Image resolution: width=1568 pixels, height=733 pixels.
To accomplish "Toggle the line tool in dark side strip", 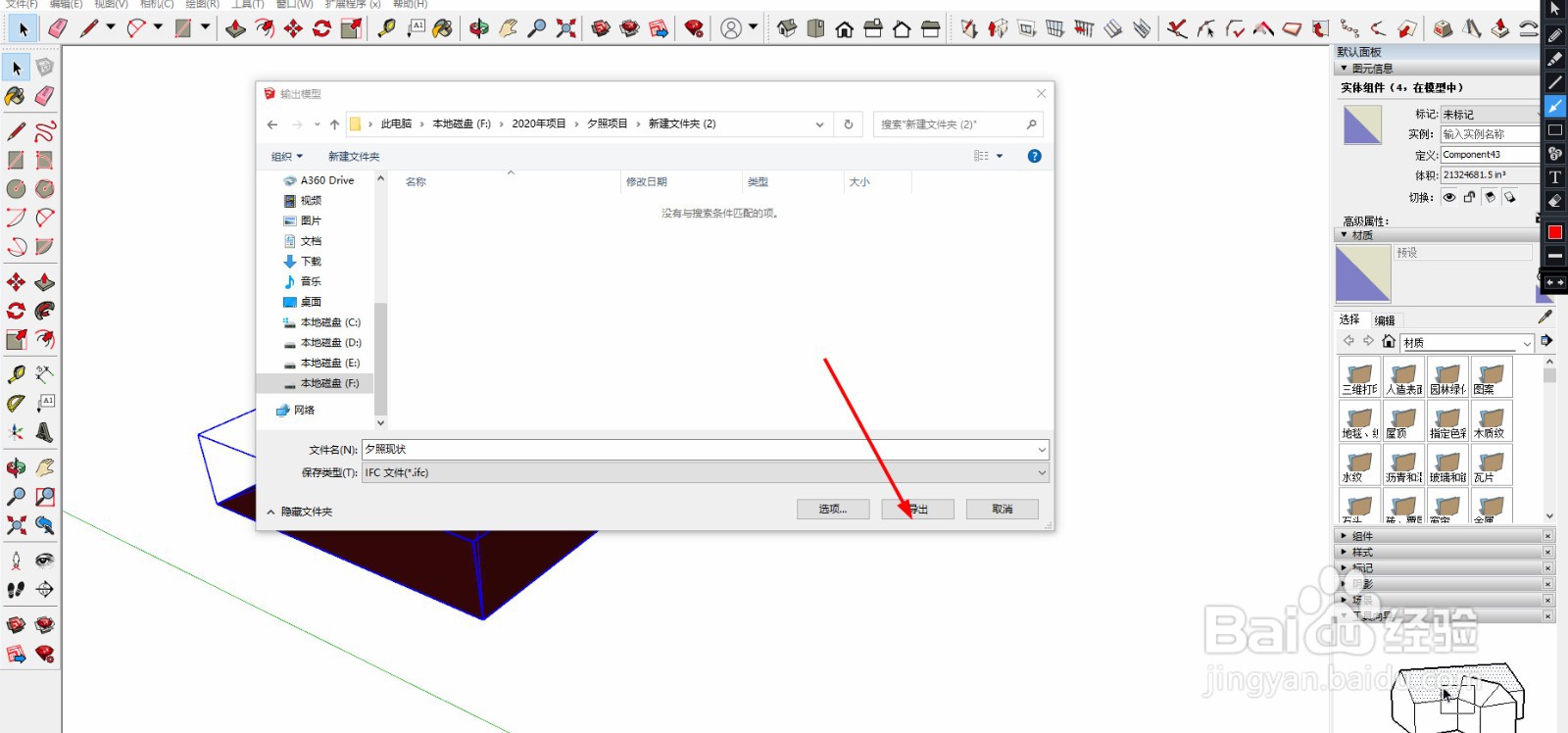I will coord(1555,82).
